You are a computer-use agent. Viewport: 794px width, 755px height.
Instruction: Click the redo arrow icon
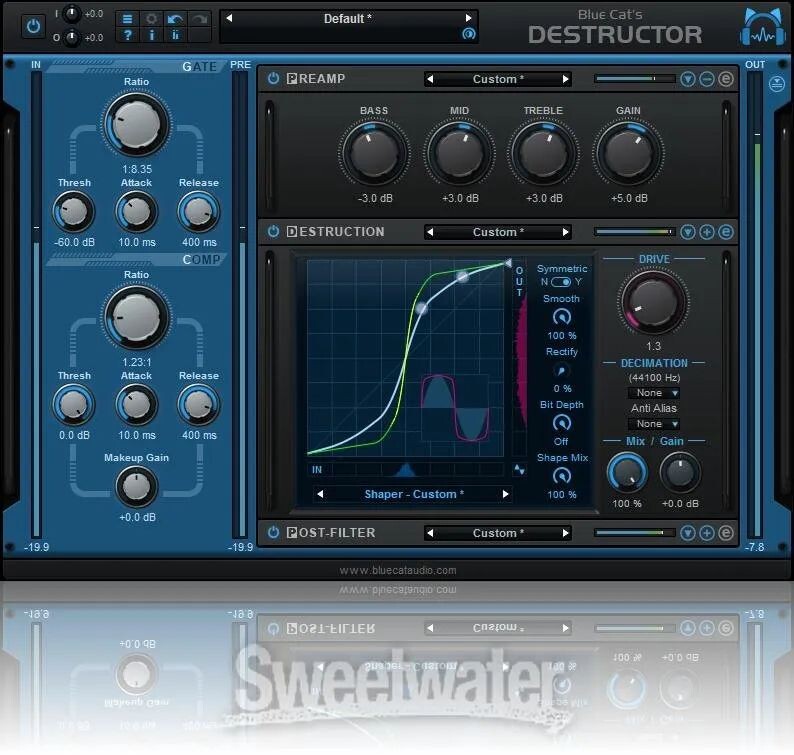[x=200, y=19]
